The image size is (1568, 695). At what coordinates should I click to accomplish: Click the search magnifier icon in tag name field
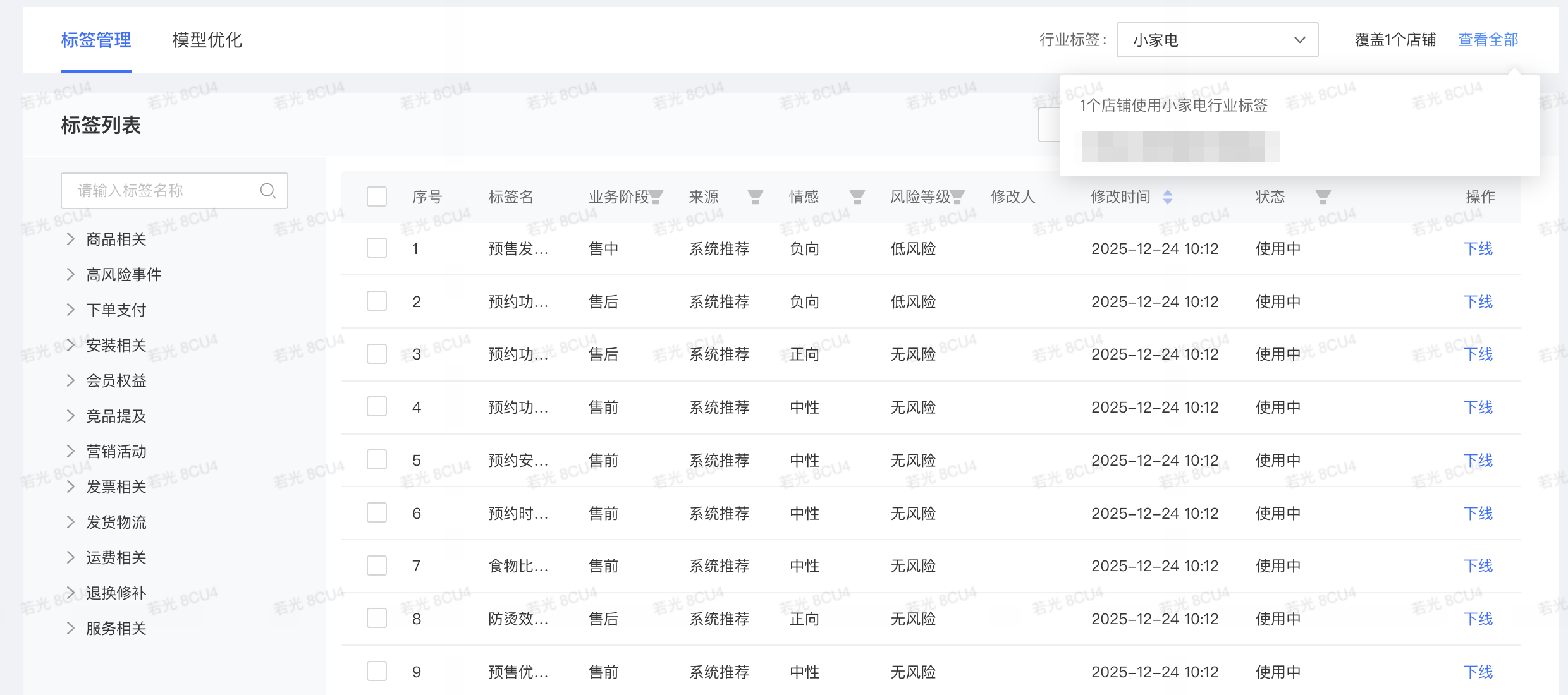267,191
